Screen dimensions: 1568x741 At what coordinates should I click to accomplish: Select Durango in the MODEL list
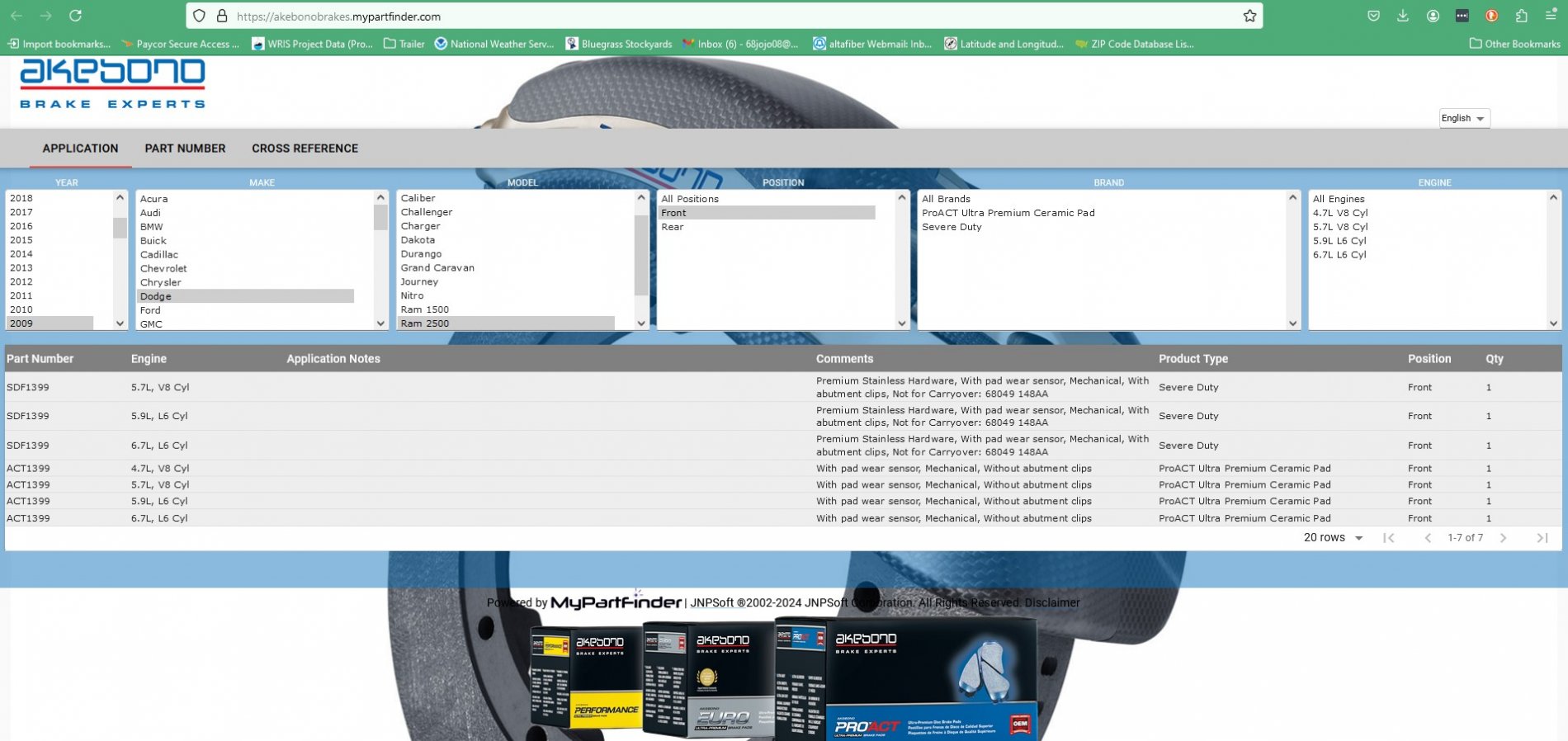click(x=507, y=254)
